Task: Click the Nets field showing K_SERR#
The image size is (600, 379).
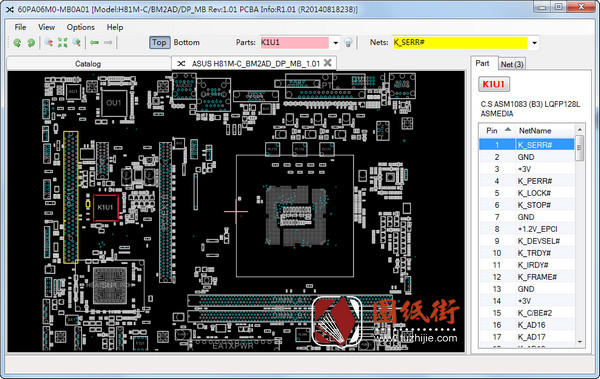Action: [x=460, y=42]
